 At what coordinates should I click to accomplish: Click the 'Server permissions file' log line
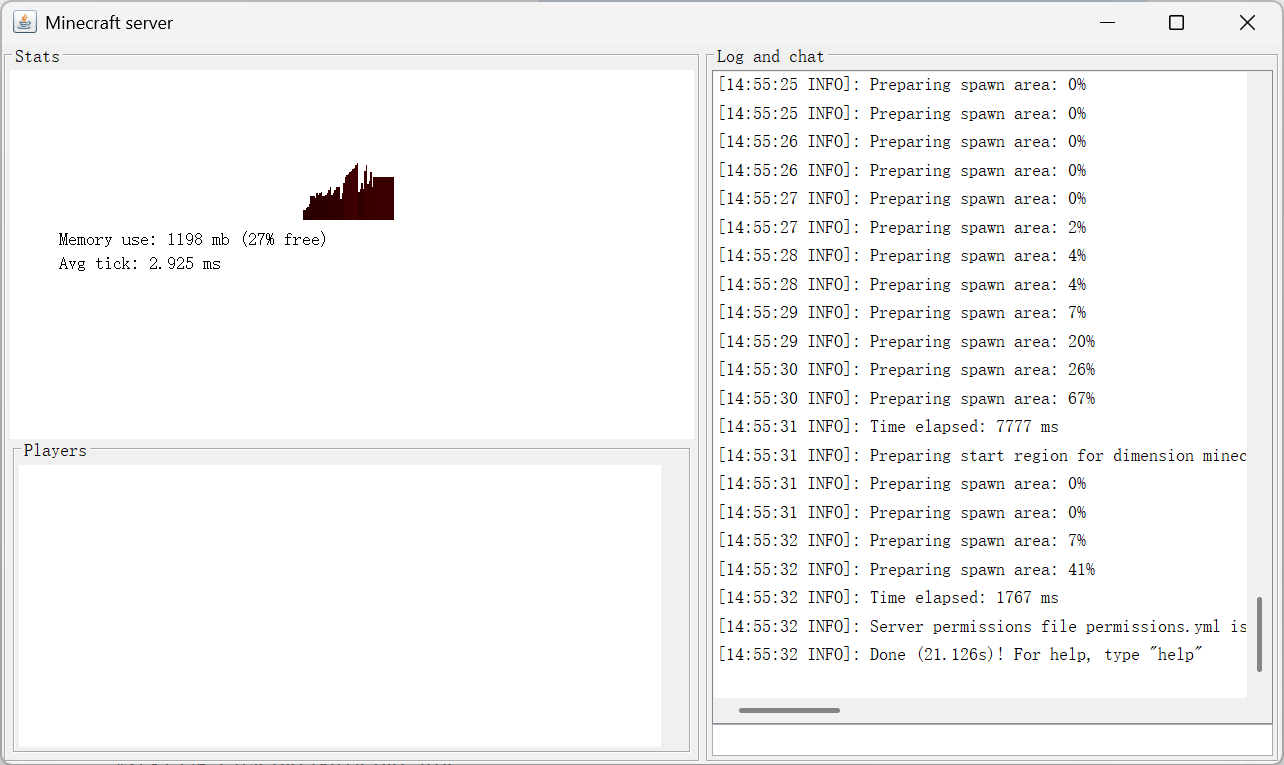point(982,627)
